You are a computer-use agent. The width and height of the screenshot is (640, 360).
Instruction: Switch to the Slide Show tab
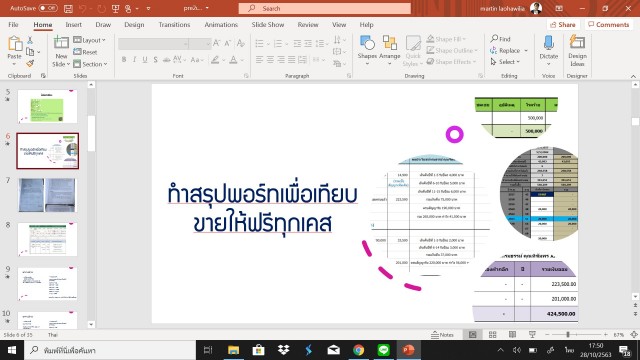(268, 24)
